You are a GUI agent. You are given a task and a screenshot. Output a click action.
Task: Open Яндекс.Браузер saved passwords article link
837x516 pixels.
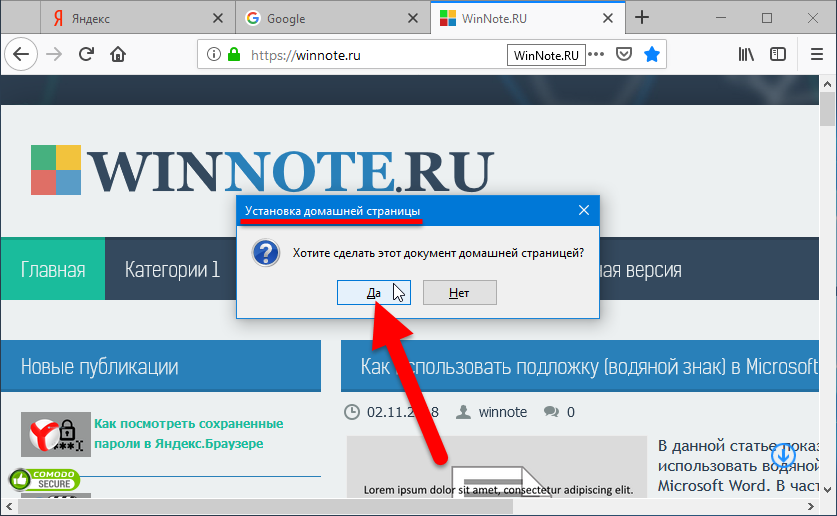(x=188, y=433)
